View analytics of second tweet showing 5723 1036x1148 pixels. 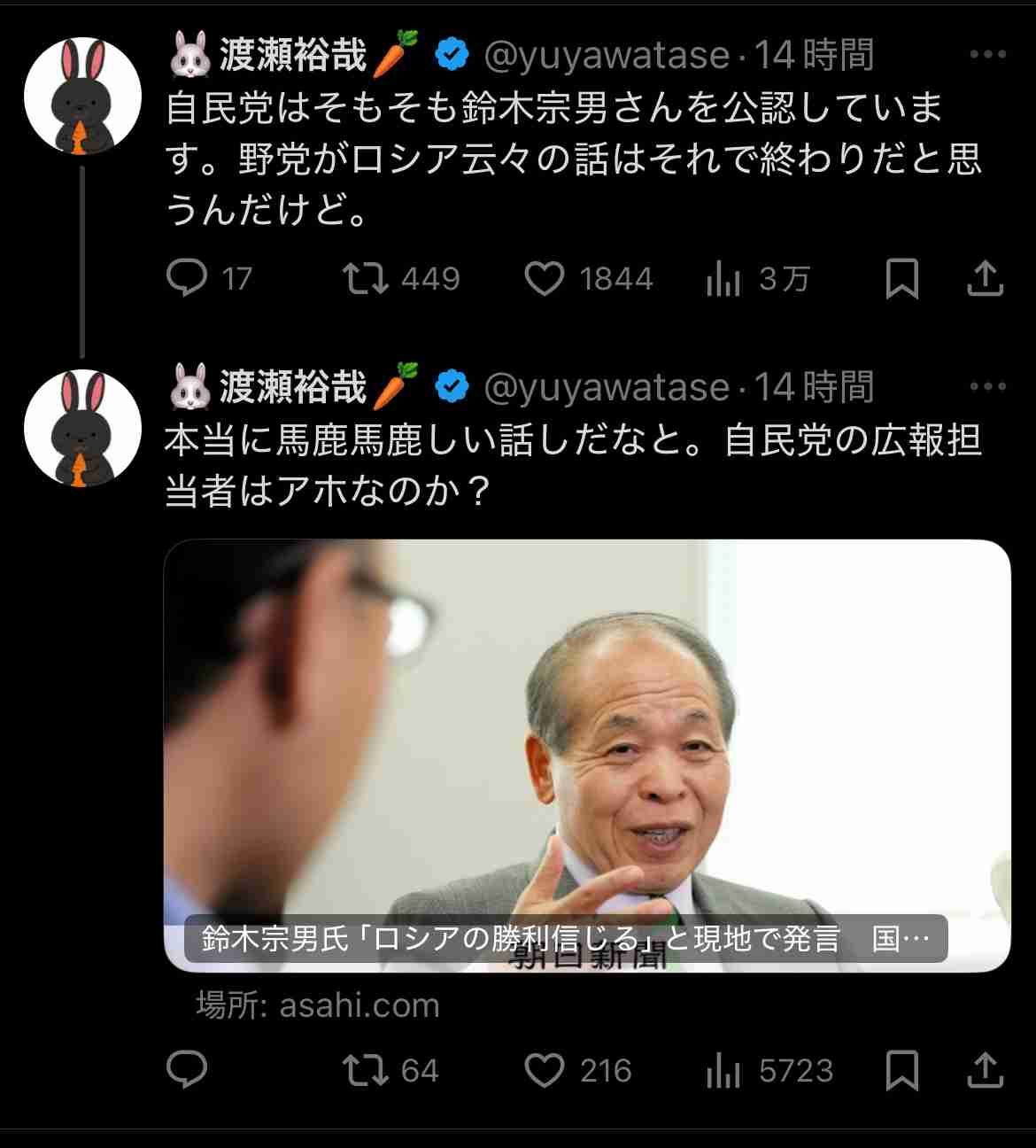coord(769,1070)
